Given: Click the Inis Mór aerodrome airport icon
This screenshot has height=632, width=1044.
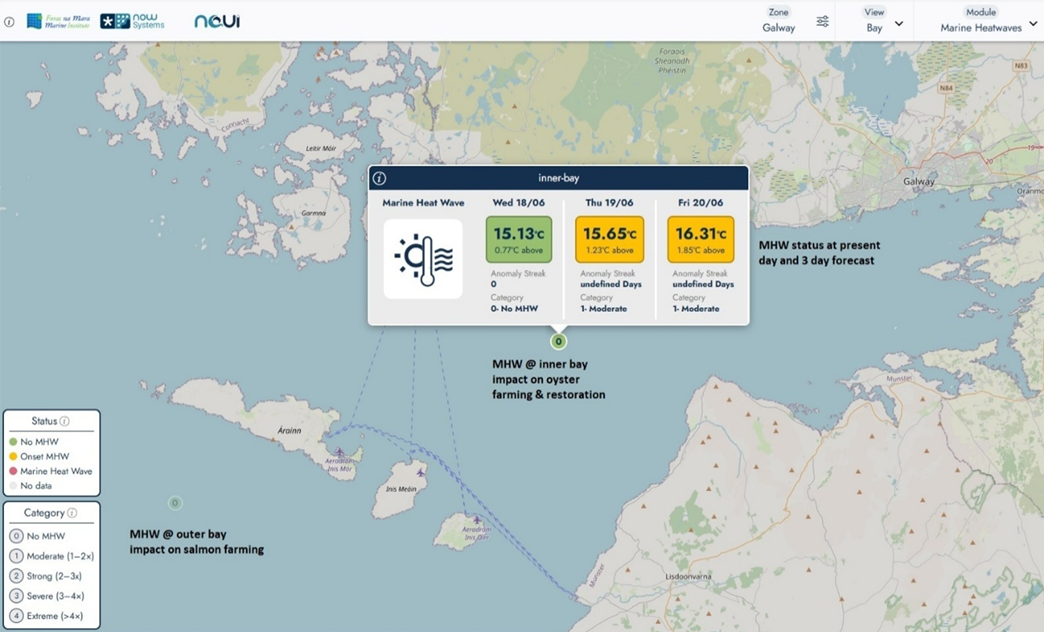Looking at the screenshot, I should (x=340, y=453).
